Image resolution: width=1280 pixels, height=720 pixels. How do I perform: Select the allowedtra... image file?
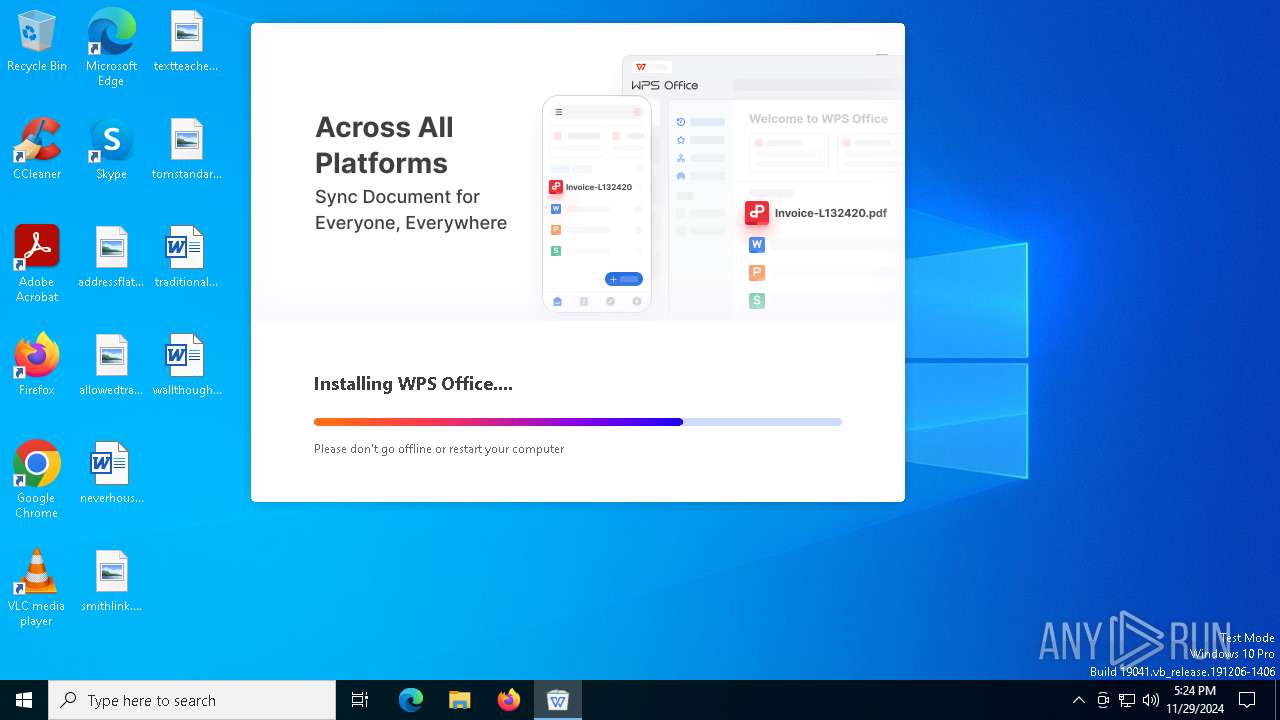[x=111, y=365]
